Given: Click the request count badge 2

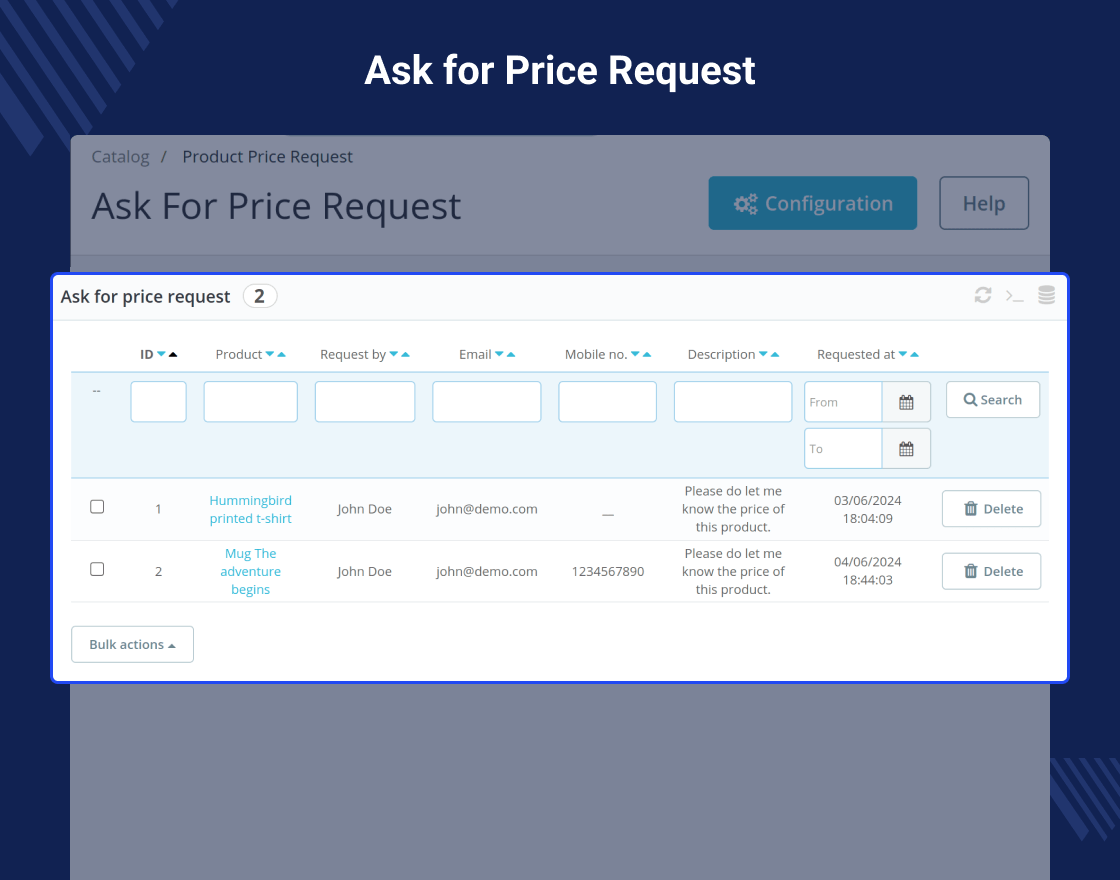Looking at the screenshot, I should point(260,296).
